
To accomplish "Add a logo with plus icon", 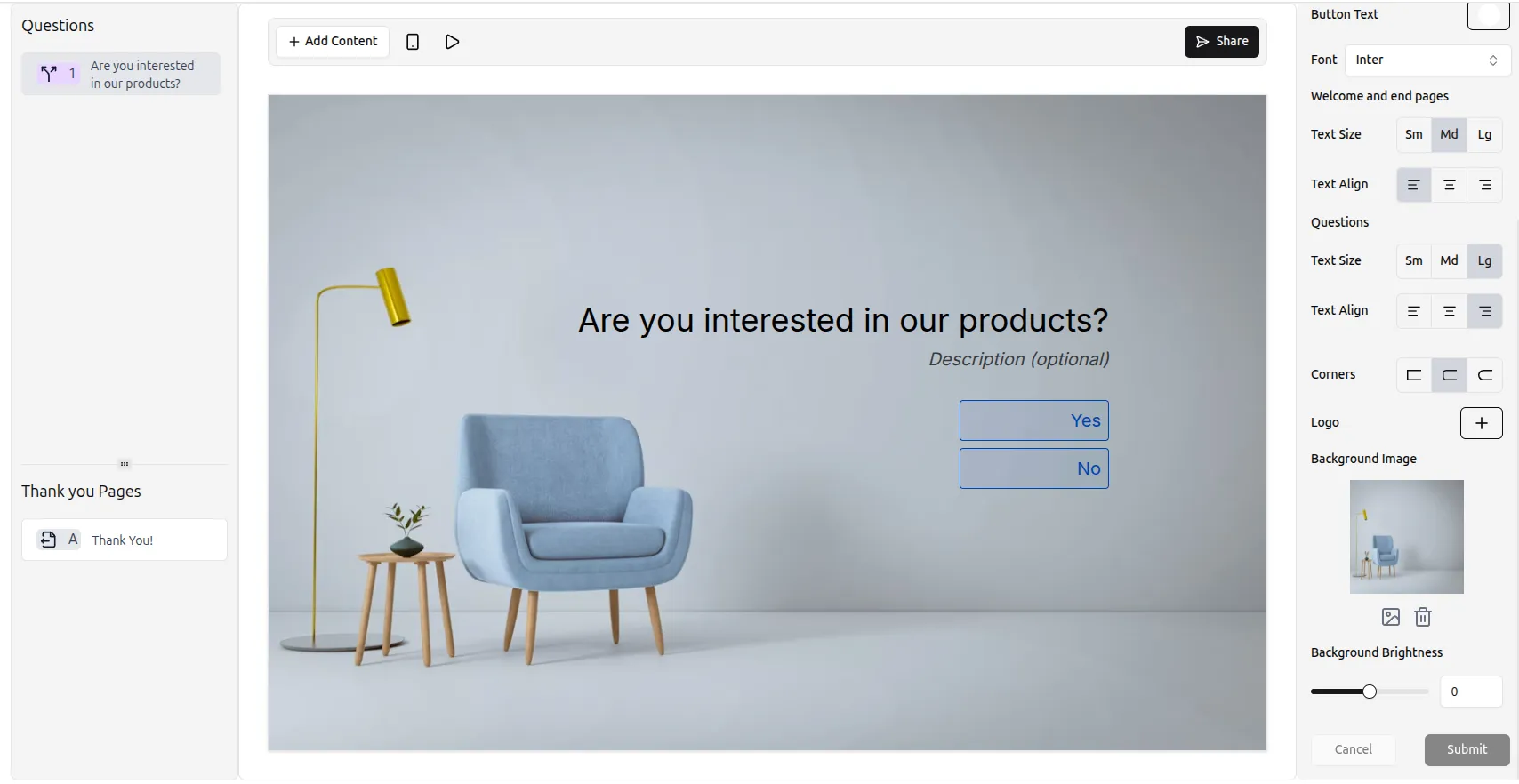I will click(1482, 423).
